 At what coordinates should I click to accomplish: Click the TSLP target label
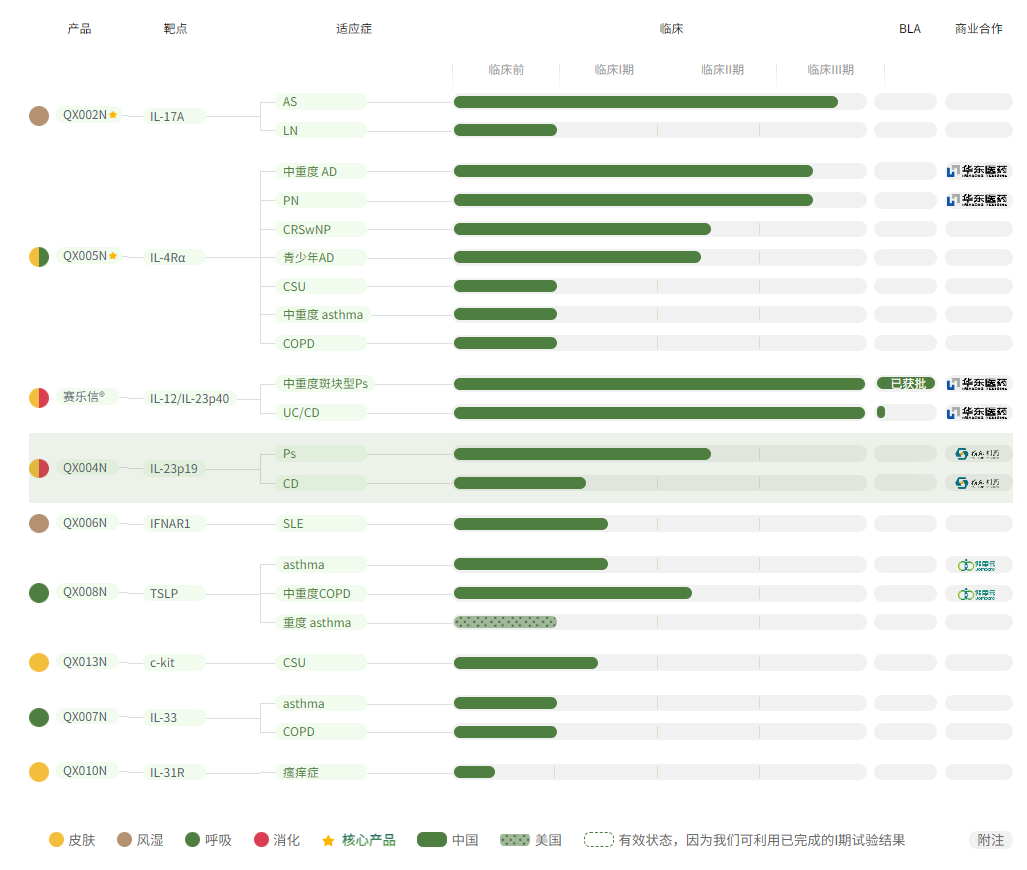click(x=174, y=594)
